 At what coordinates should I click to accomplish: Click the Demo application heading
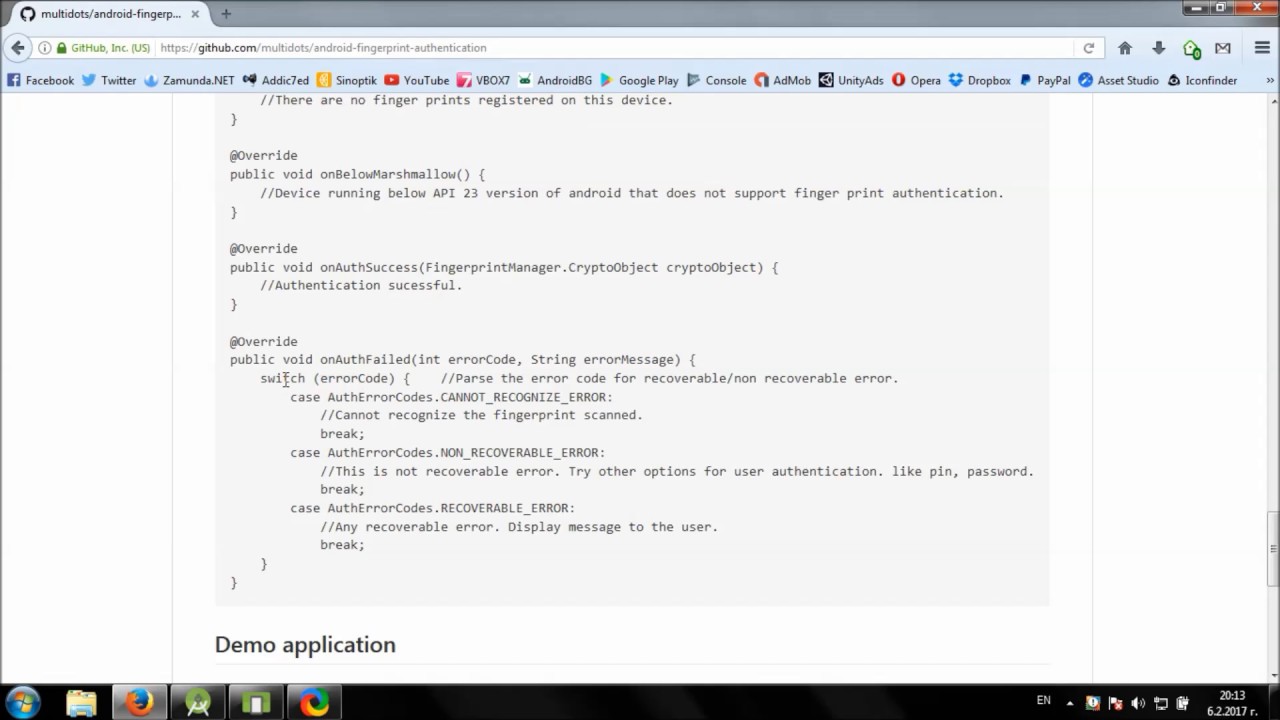coord(305,644)
